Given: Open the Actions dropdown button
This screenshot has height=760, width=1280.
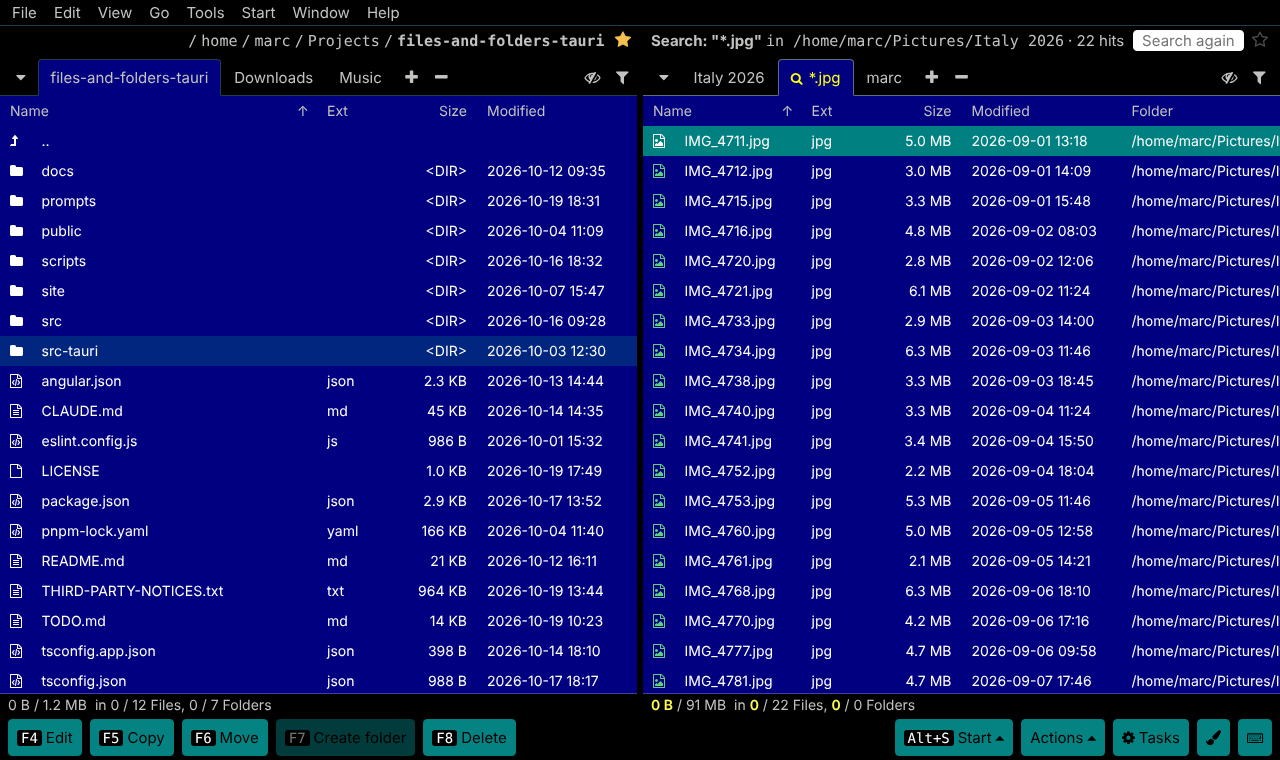Looking at the screenshot, I should point(1062,738).
